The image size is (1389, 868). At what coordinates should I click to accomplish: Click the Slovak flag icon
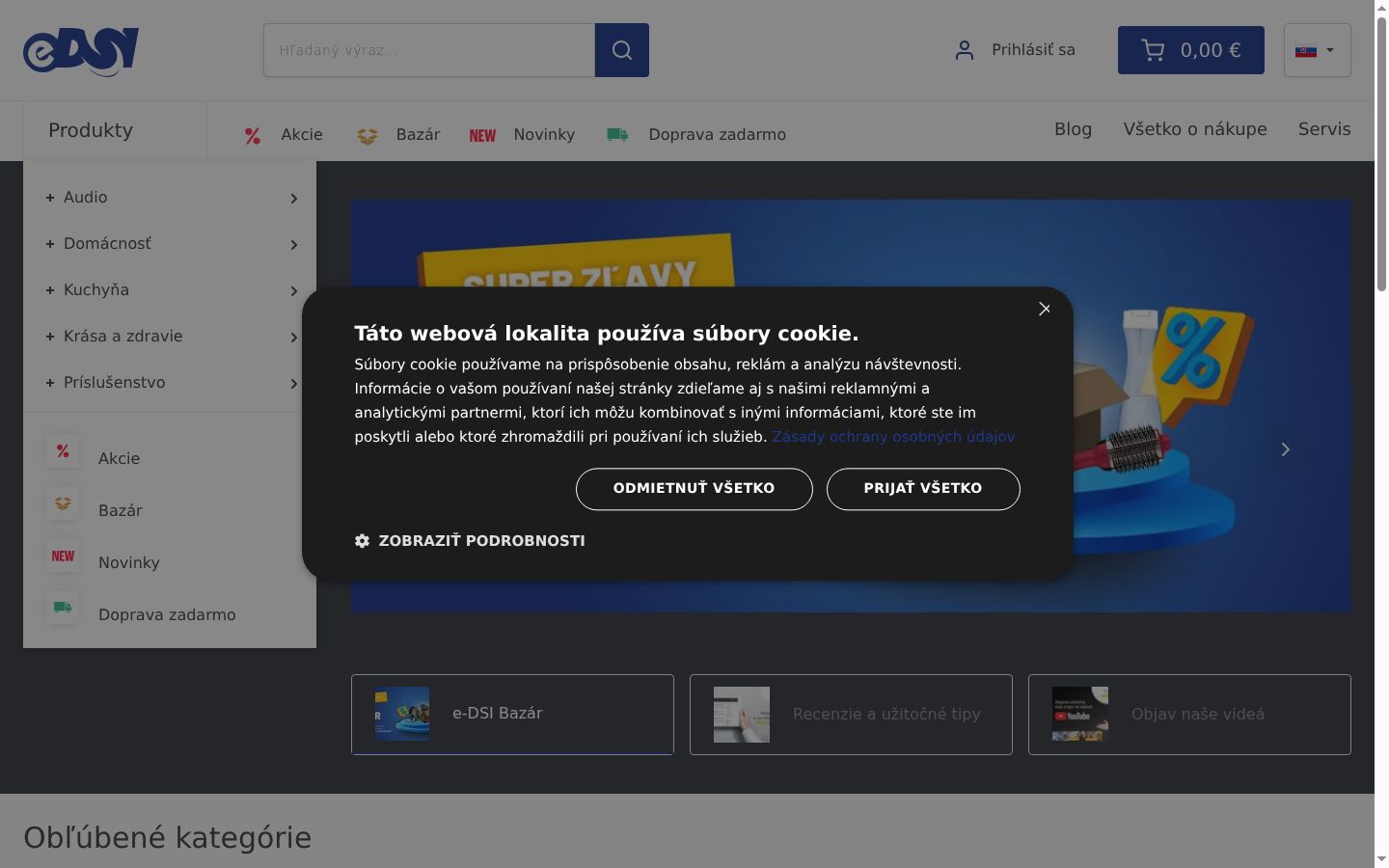pos(1306,50)
